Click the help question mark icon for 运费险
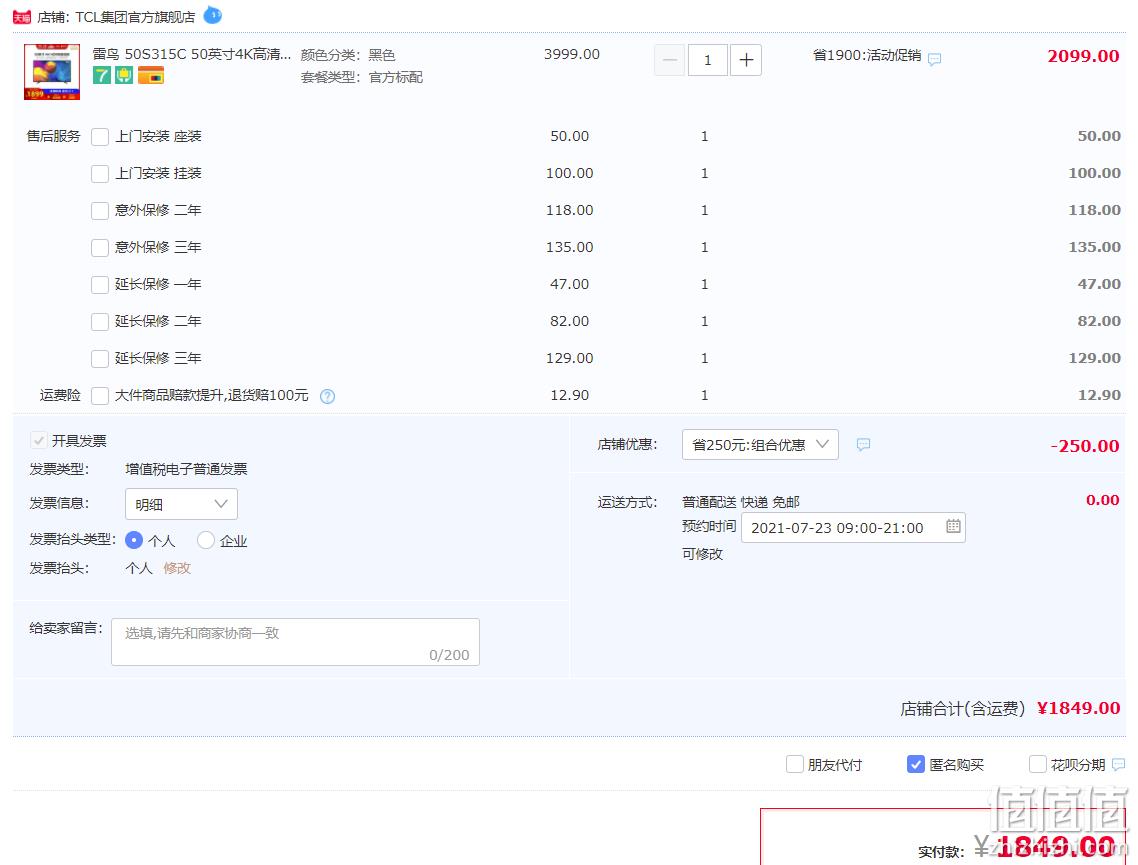 327,396
